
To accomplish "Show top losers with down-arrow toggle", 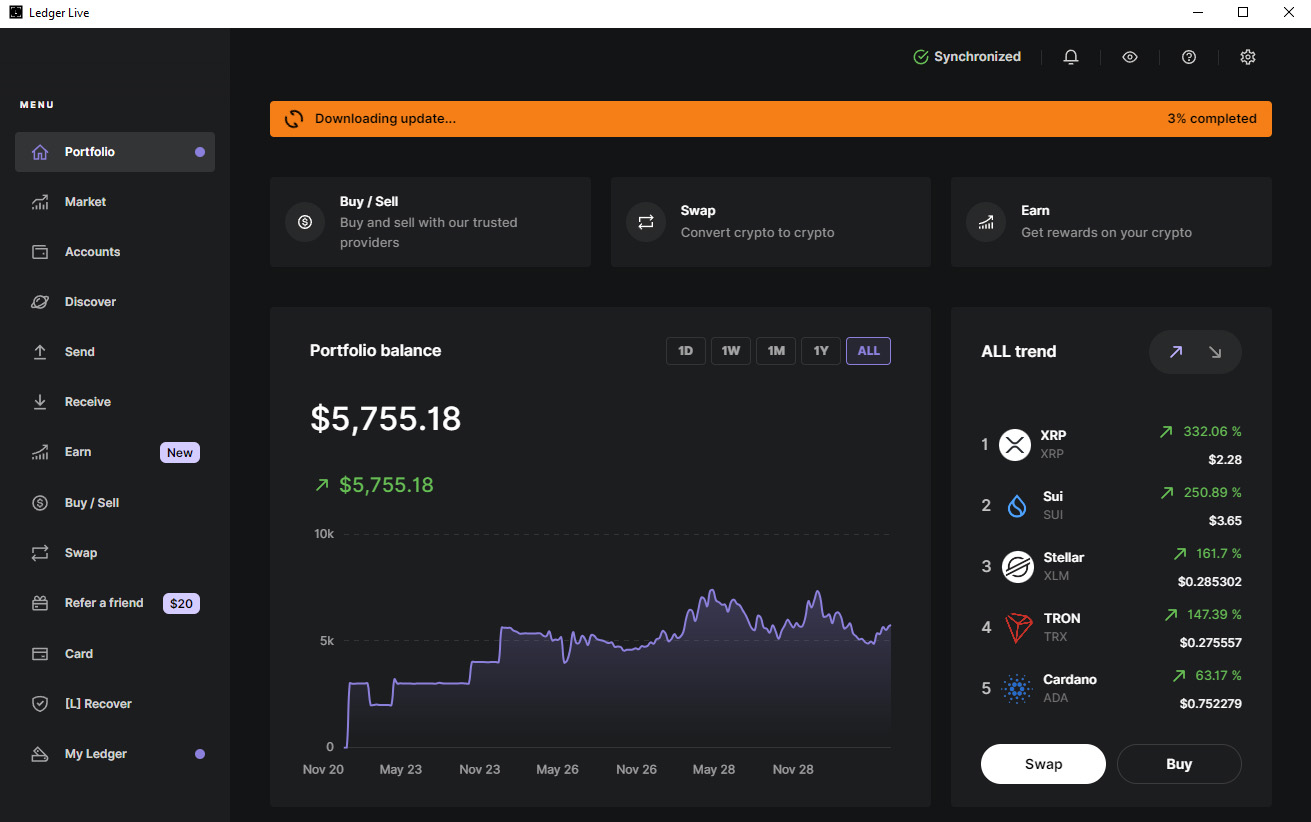I will point(1215,352).
